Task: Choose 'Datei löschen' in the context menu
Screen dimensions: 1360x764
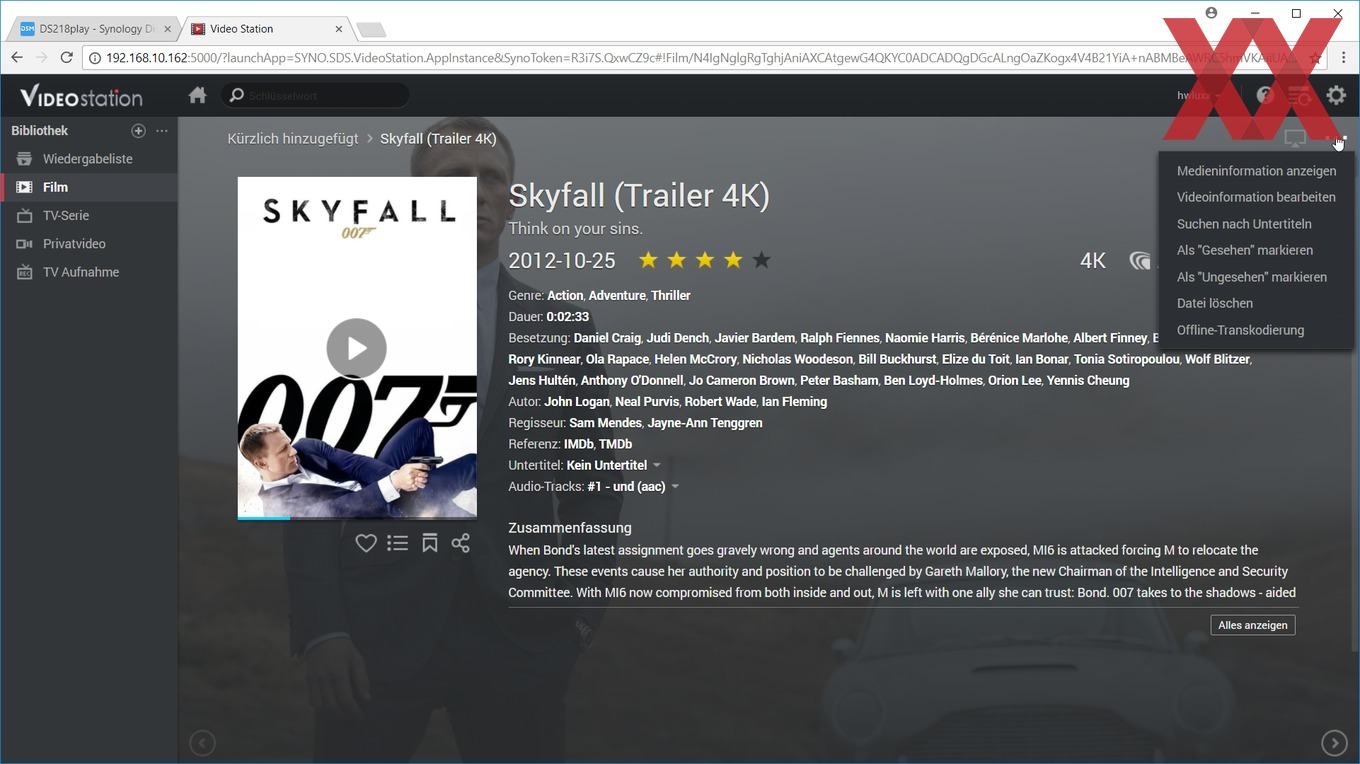Action: pyautogui.click(x=1215, y=303)
